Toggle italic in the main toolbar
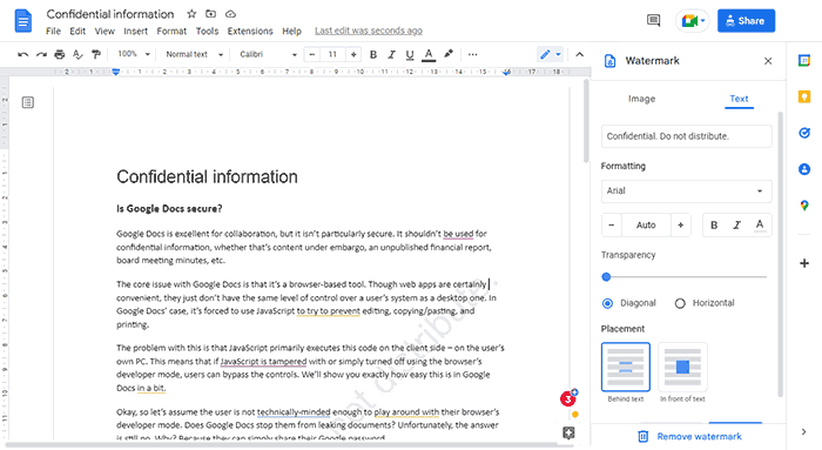822x450 pixels. pos(392,55)
